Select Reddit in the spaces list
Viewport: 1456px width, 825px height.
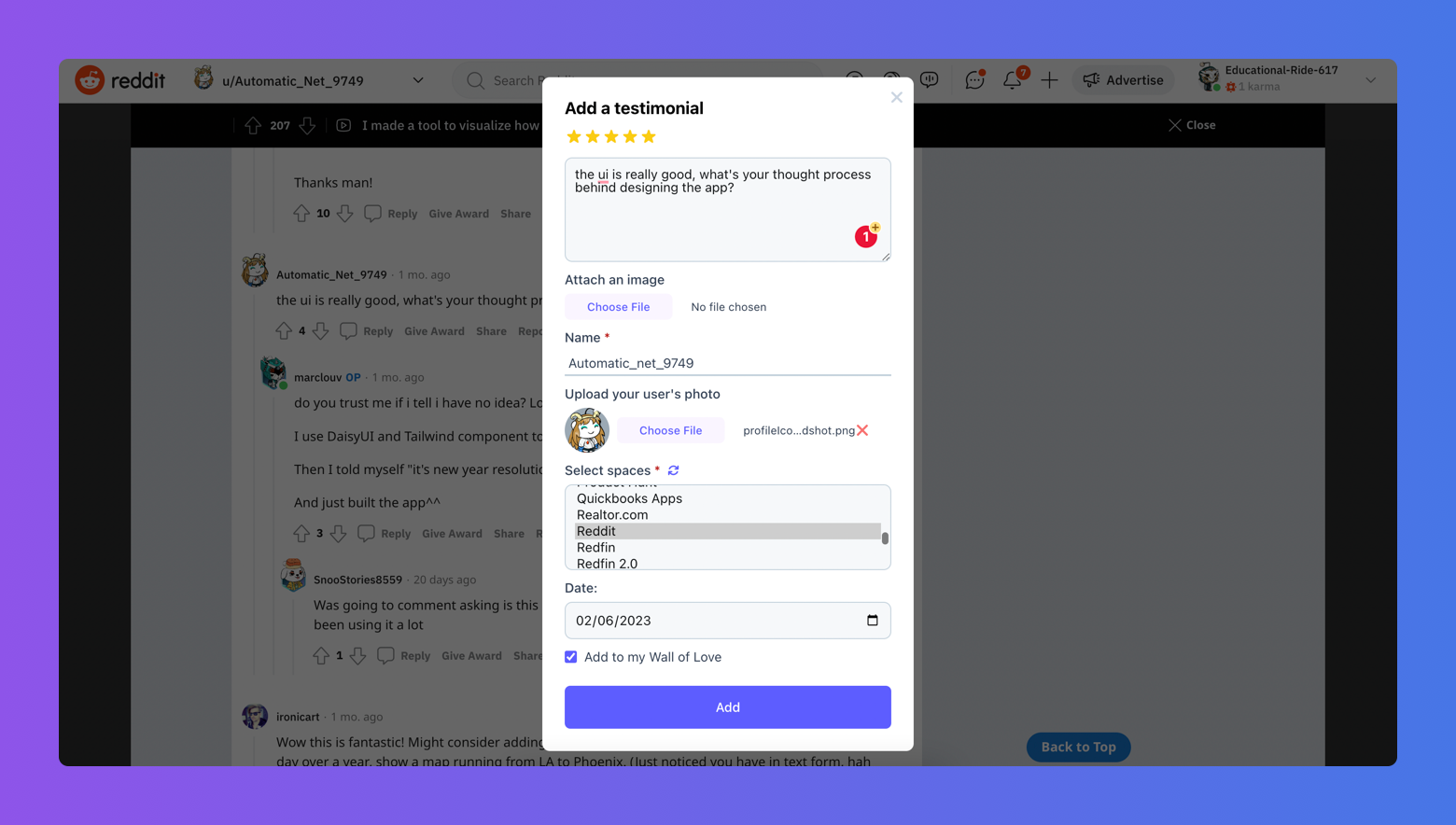(x=596, y=531)
